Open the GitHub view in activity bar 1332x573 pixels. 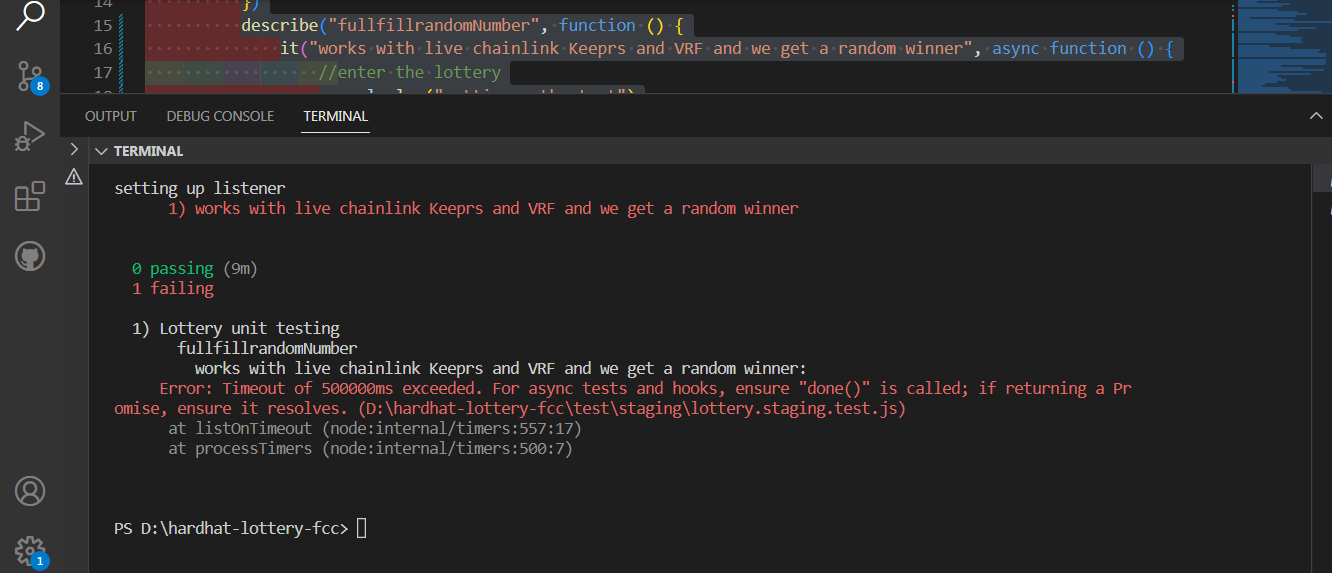click(30, 256)
